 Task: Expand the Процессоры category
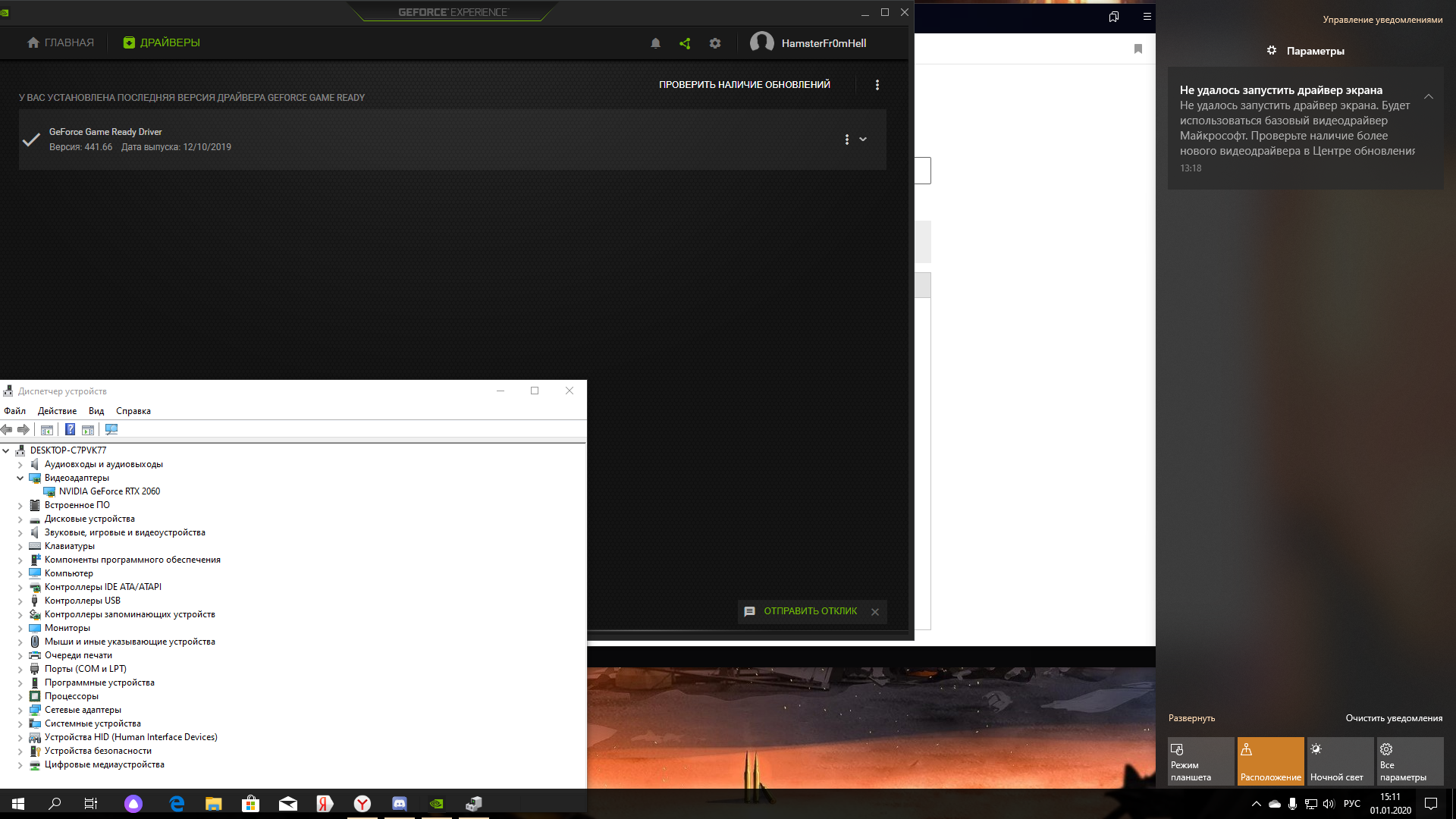(20, 696)
